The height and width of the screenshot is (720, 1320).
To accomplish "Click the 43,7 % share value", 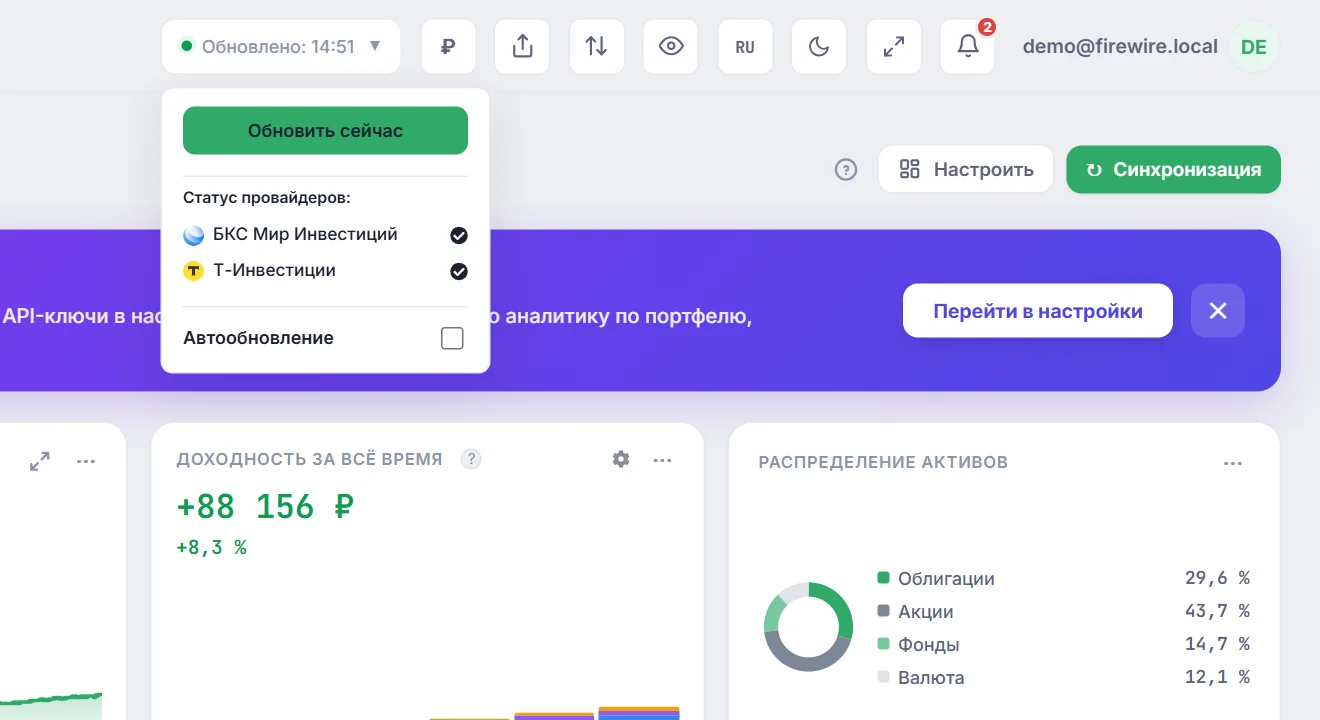I will (x=1217, y=611).
